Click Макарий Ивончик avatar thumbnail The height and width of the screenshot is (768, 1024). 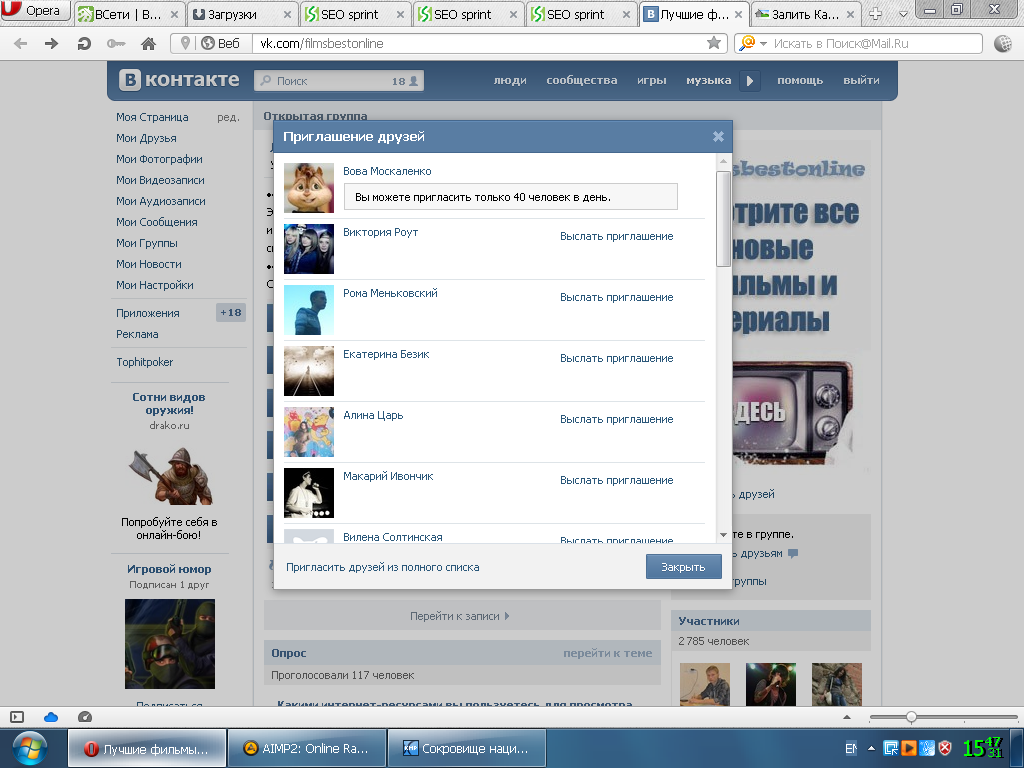pos(309,493)
